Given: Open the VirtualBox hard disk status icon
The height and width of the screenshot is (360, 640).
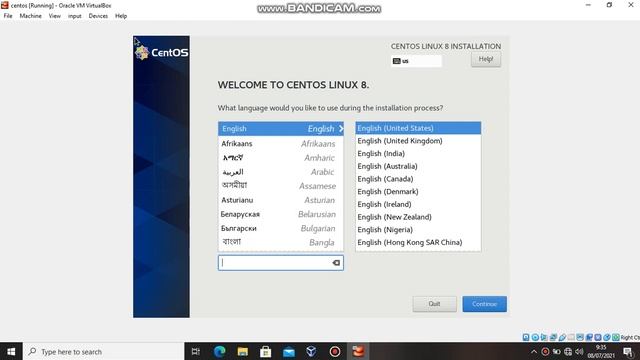Looking at the screenshot, I should (526, 337).
